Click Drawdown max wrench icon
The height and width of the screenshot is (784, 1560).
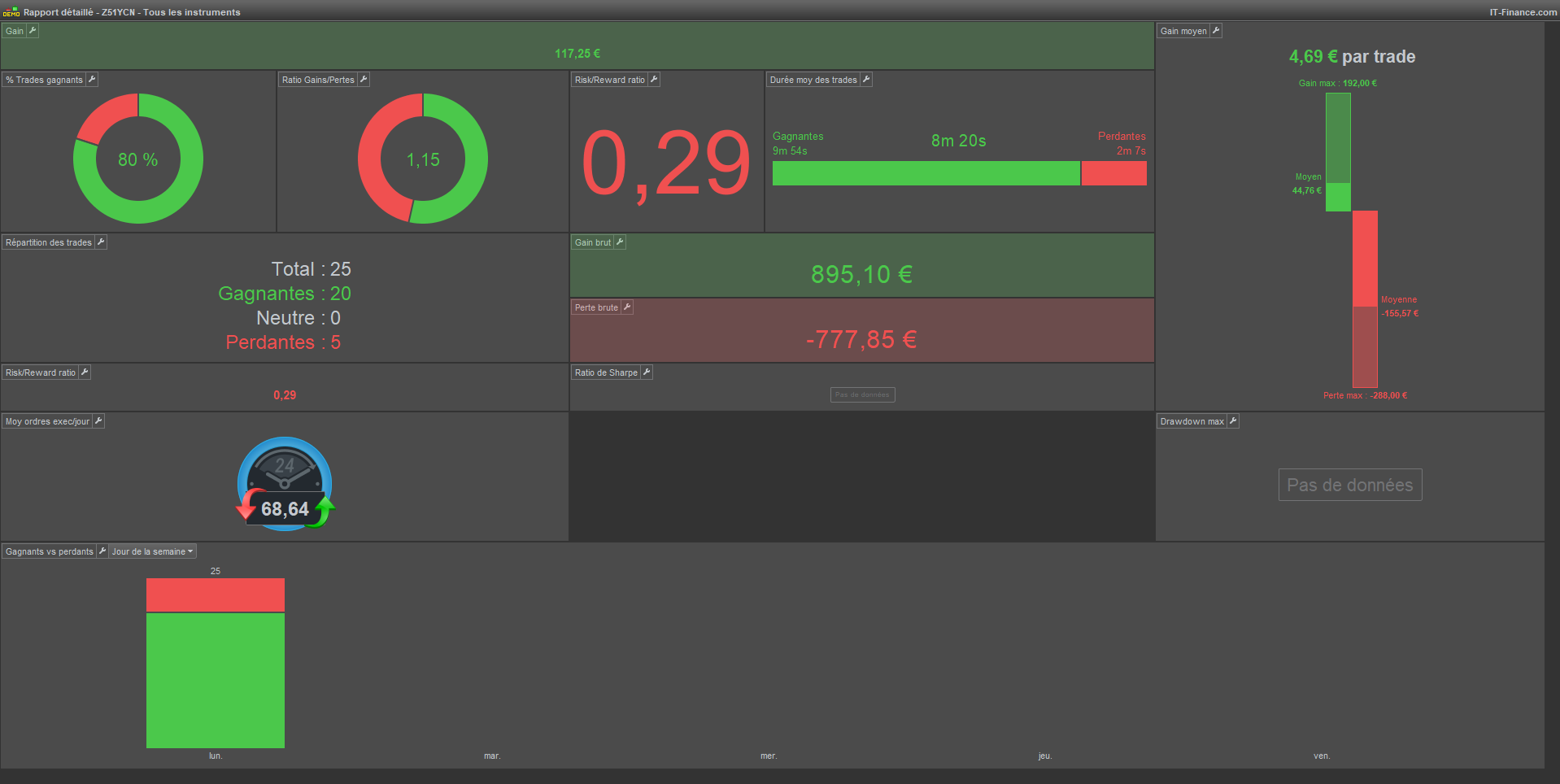point(1233,421)
